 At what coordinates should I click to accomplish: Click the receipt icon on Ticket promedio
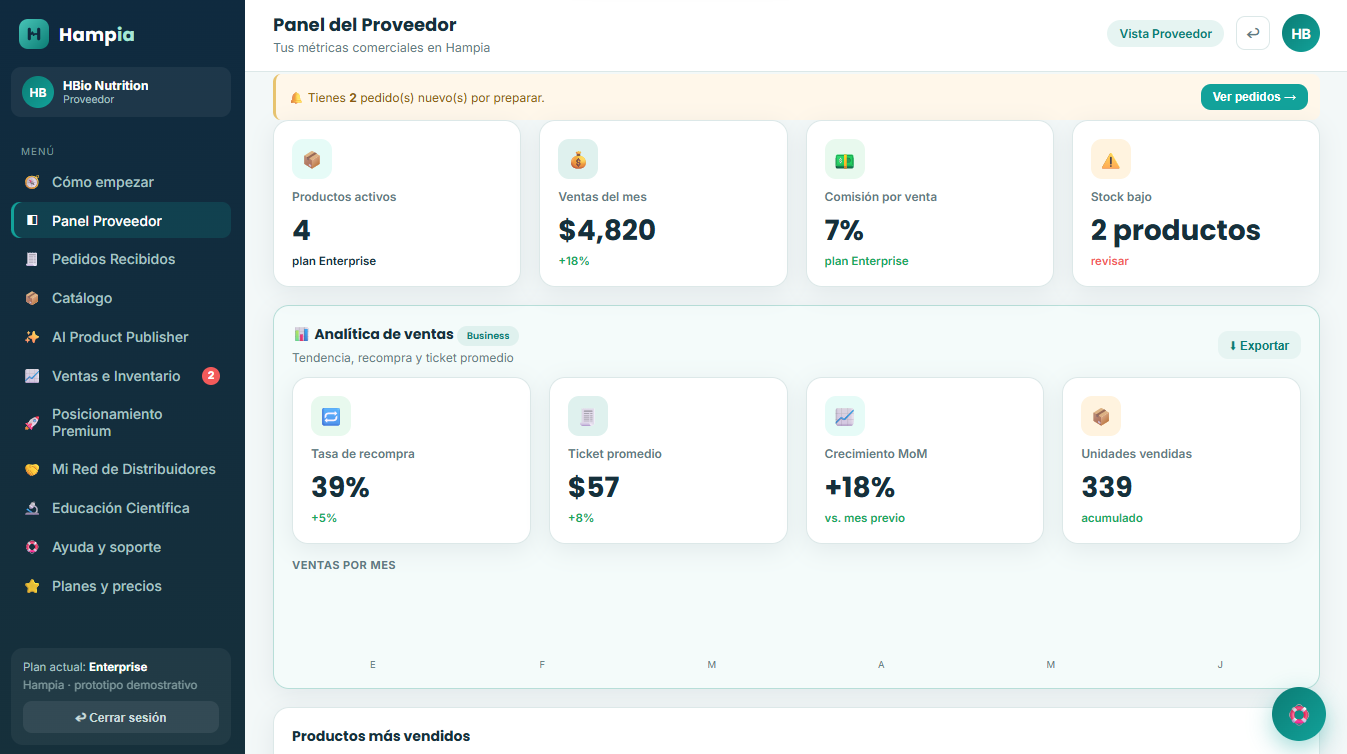588,416
